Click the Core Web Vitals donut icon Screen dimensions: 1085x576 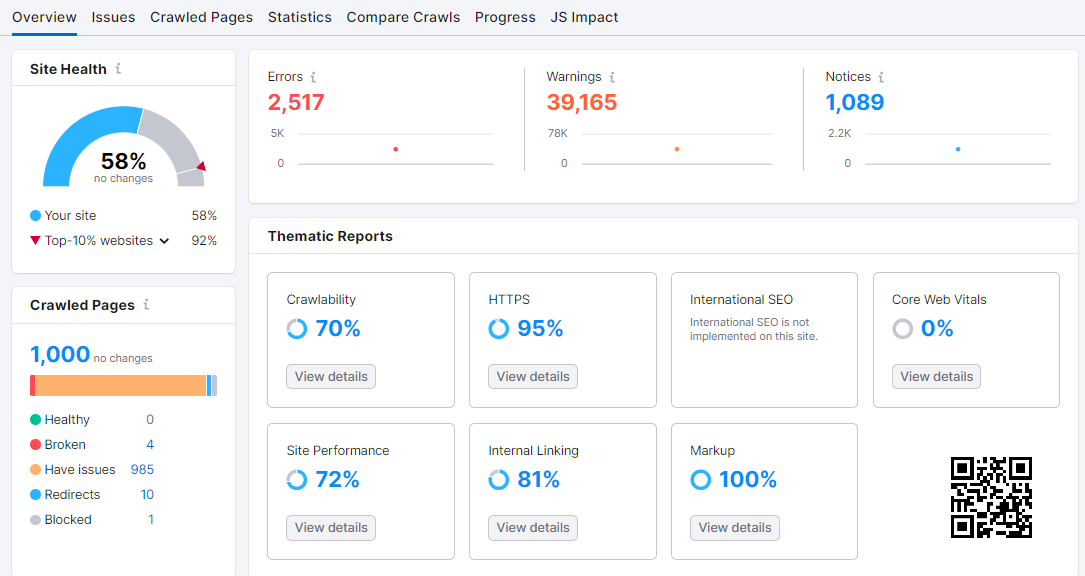click(x=903, y=329)
